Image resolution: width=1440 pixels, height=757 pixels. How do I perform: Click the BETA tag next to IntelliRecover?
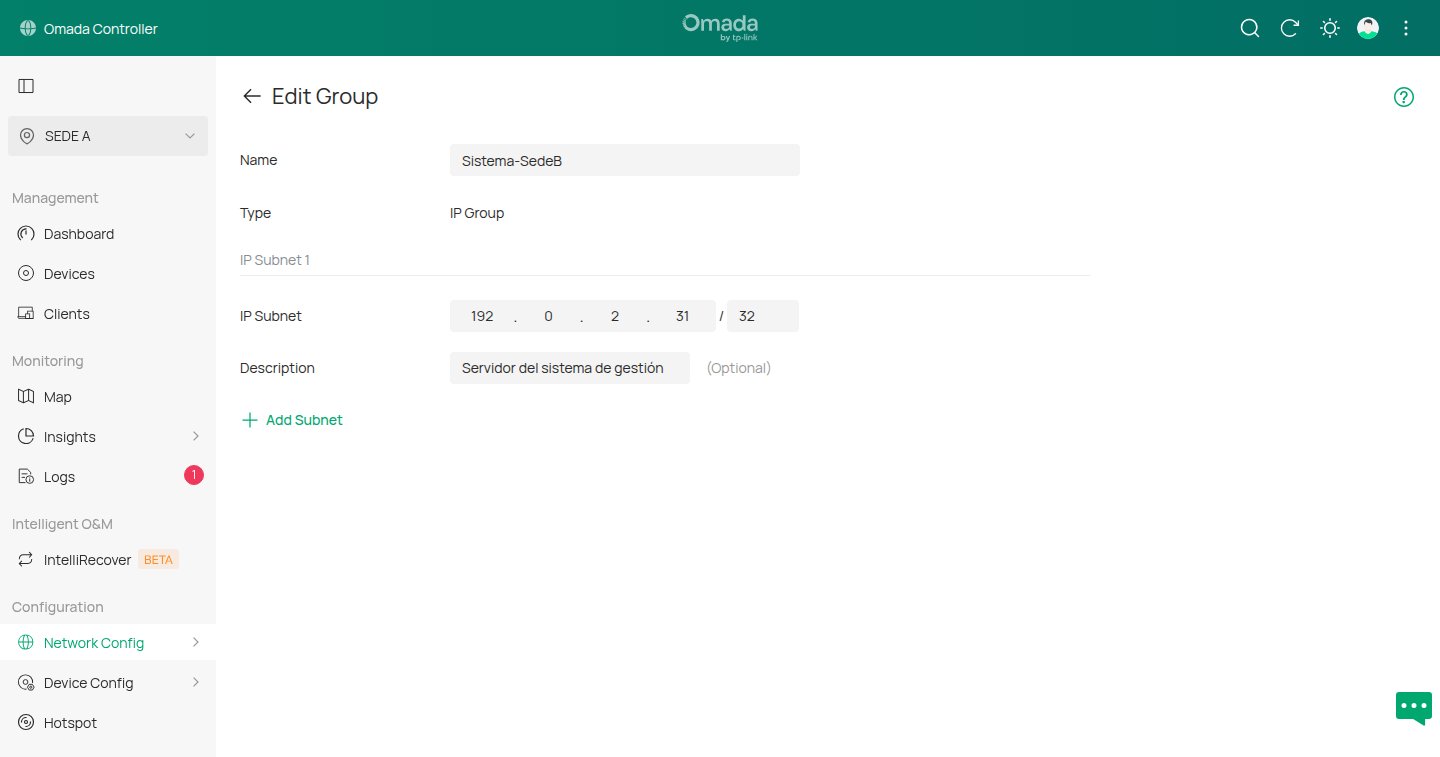click(159, 560)
